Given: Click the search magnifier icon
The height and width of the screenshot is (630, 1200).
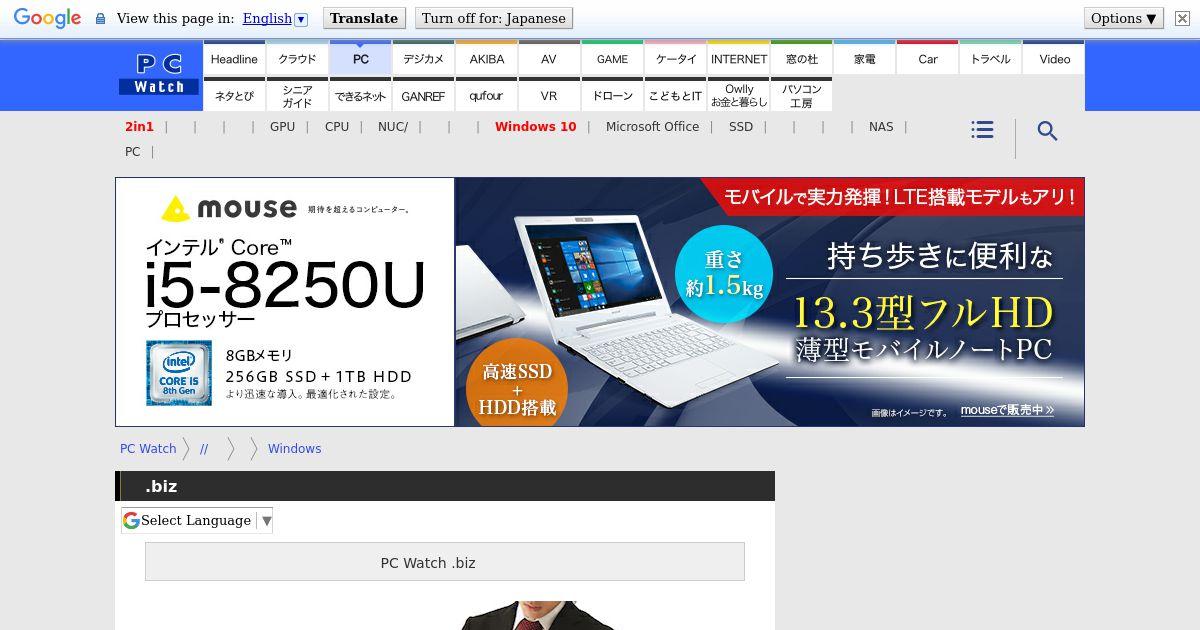Looking at the screenshot, I should click(1047, 131).
